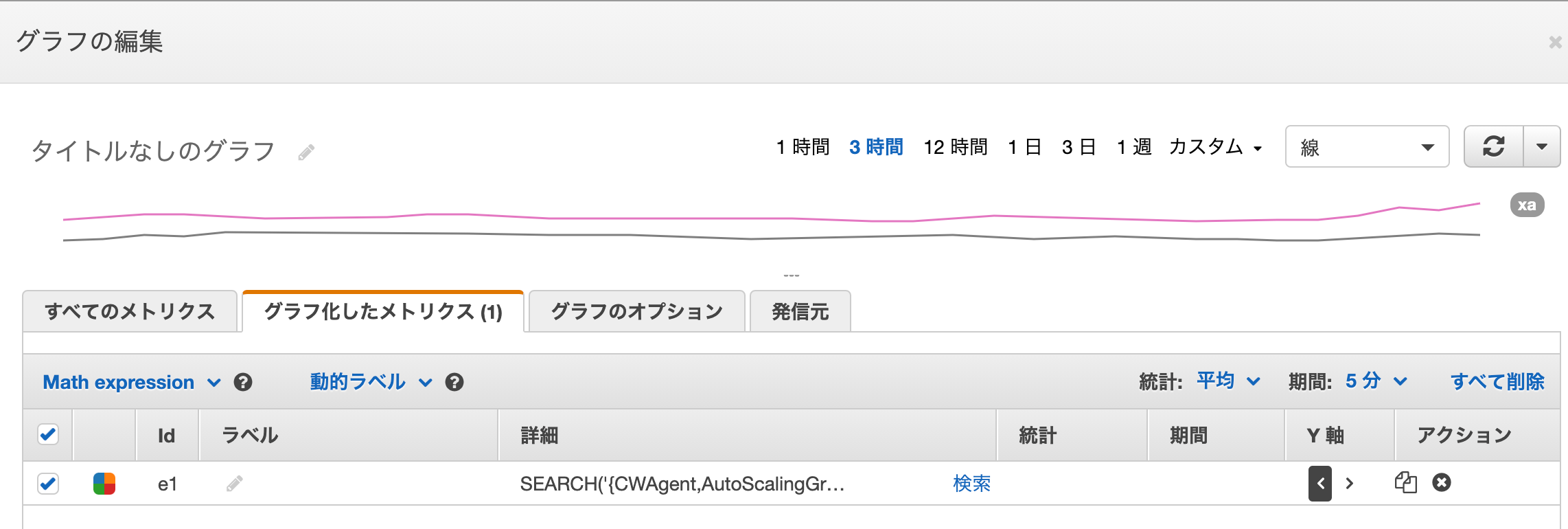
Task: Open help for Math expression
Action: [243, 382]
